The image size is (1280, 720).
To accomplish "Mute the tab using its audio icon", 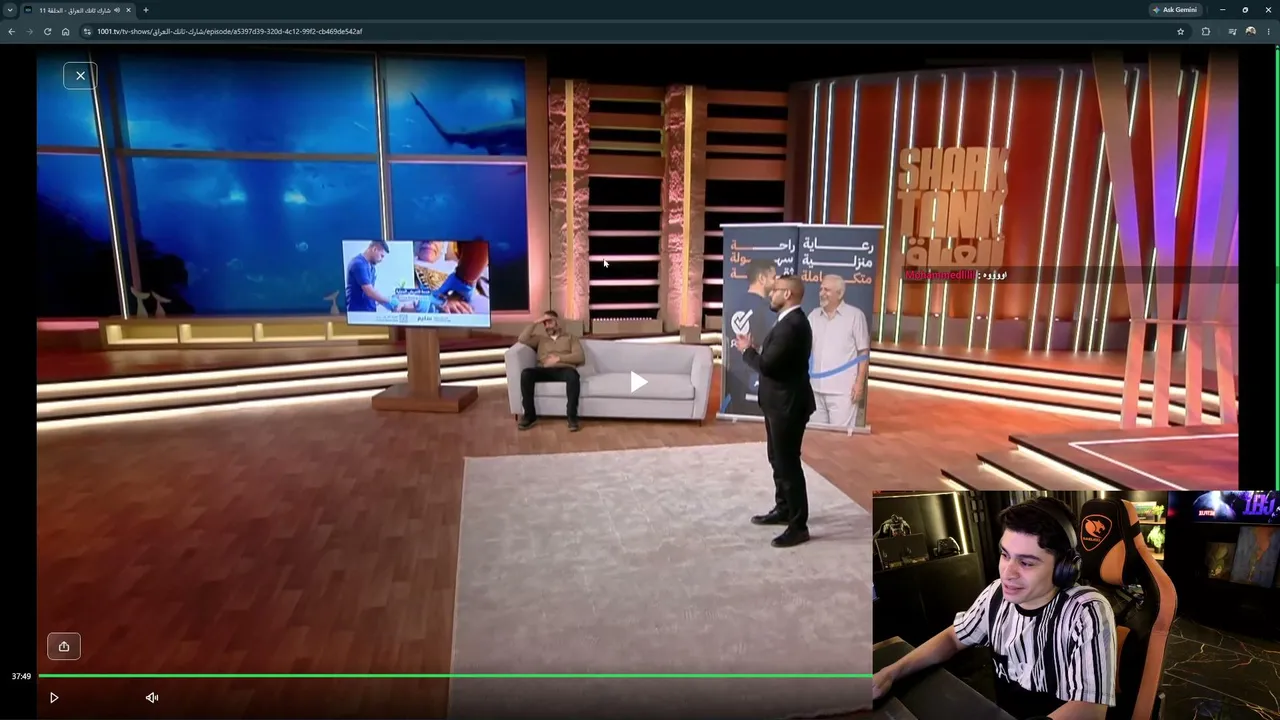I will point(117,10).
